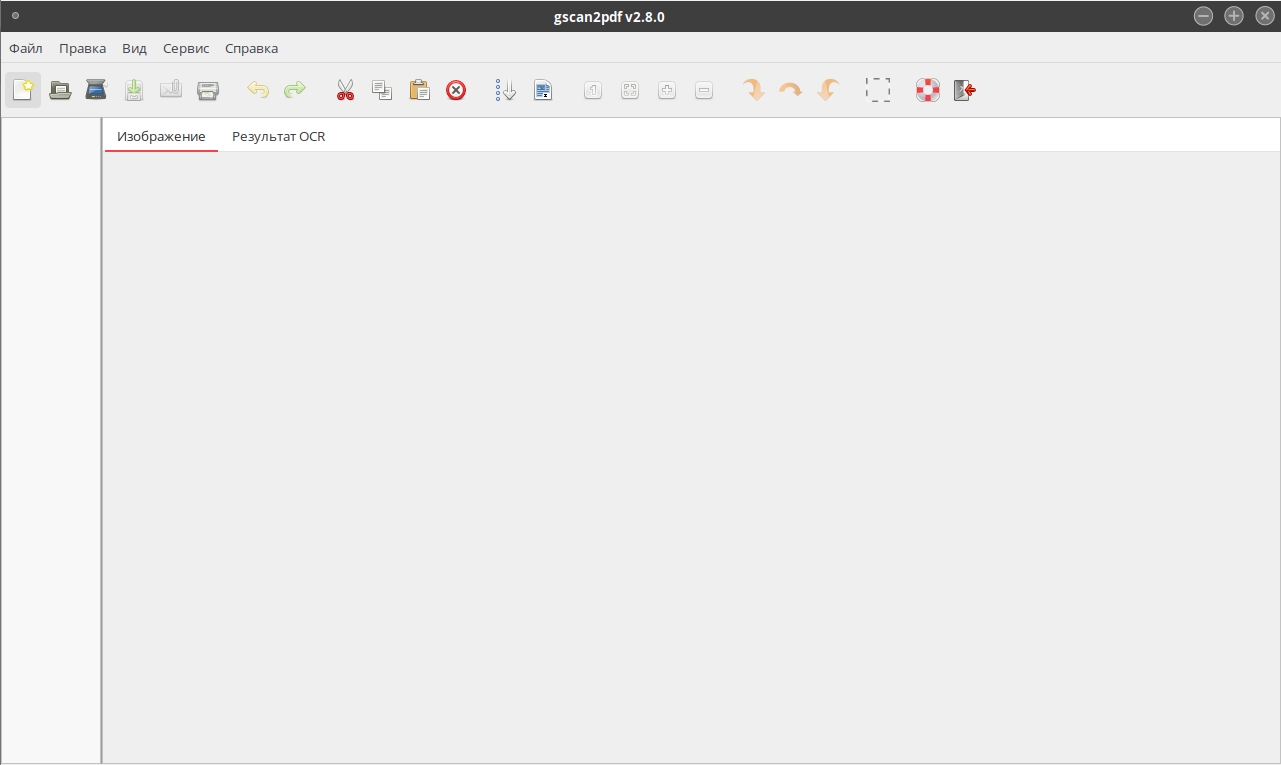This screenshot has height=765, width=1281.
Task: Click the Renumber pages icon
Action: pyautogui.click(x=506, y=90)
